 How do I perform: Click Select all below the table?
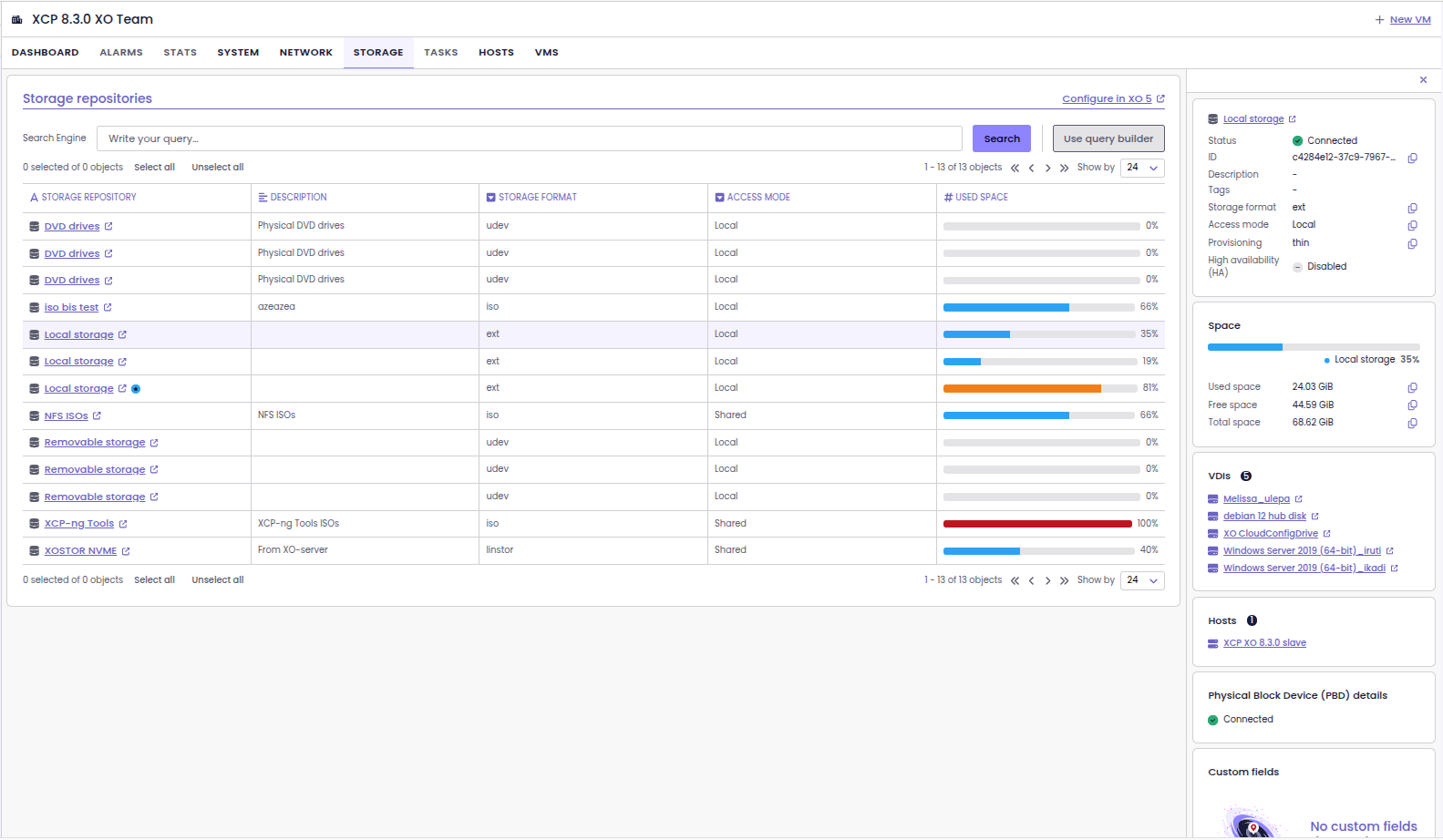(x=154, y=580)
